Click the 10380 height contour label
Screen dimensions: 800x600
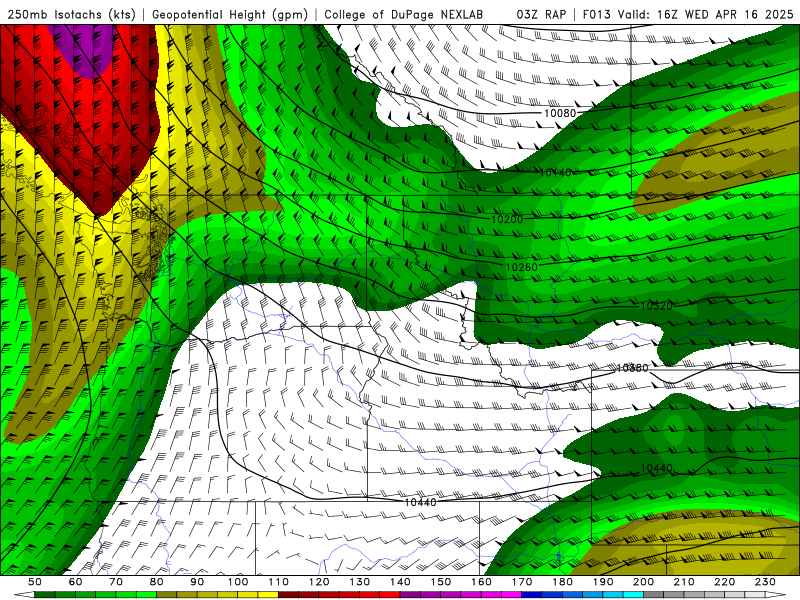point(632,368)
